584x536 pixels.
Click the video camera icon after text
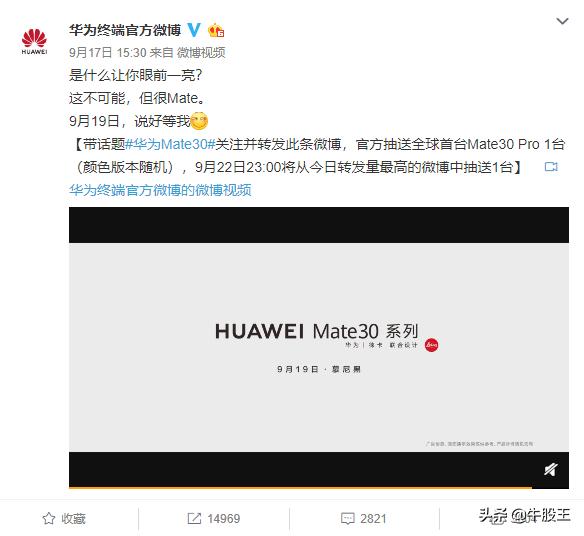[x=551, y=166]
